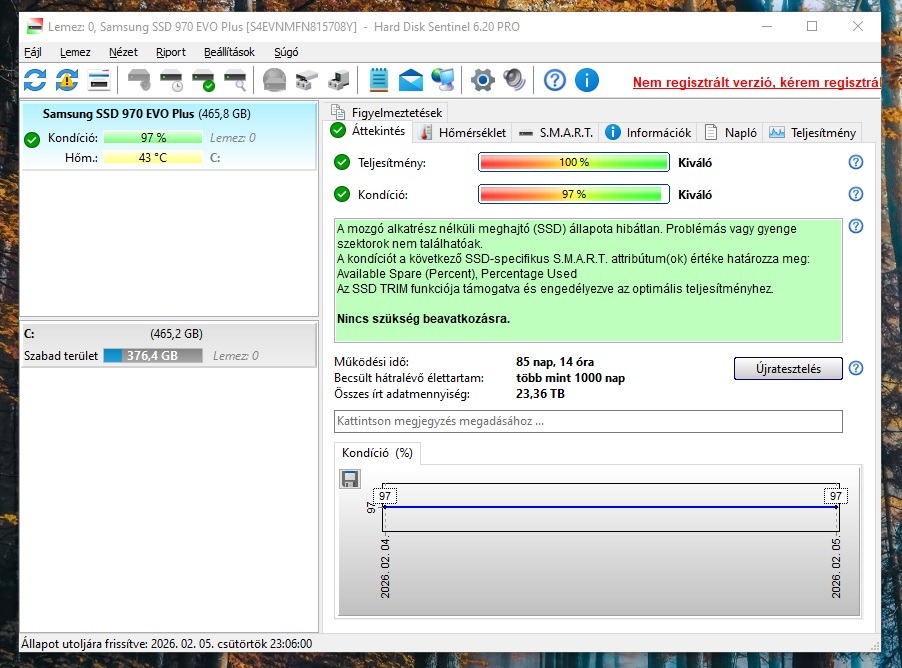902x668 pixels.
Task: Click the disk with magnifying glass icon
Action: coord(235,80)
